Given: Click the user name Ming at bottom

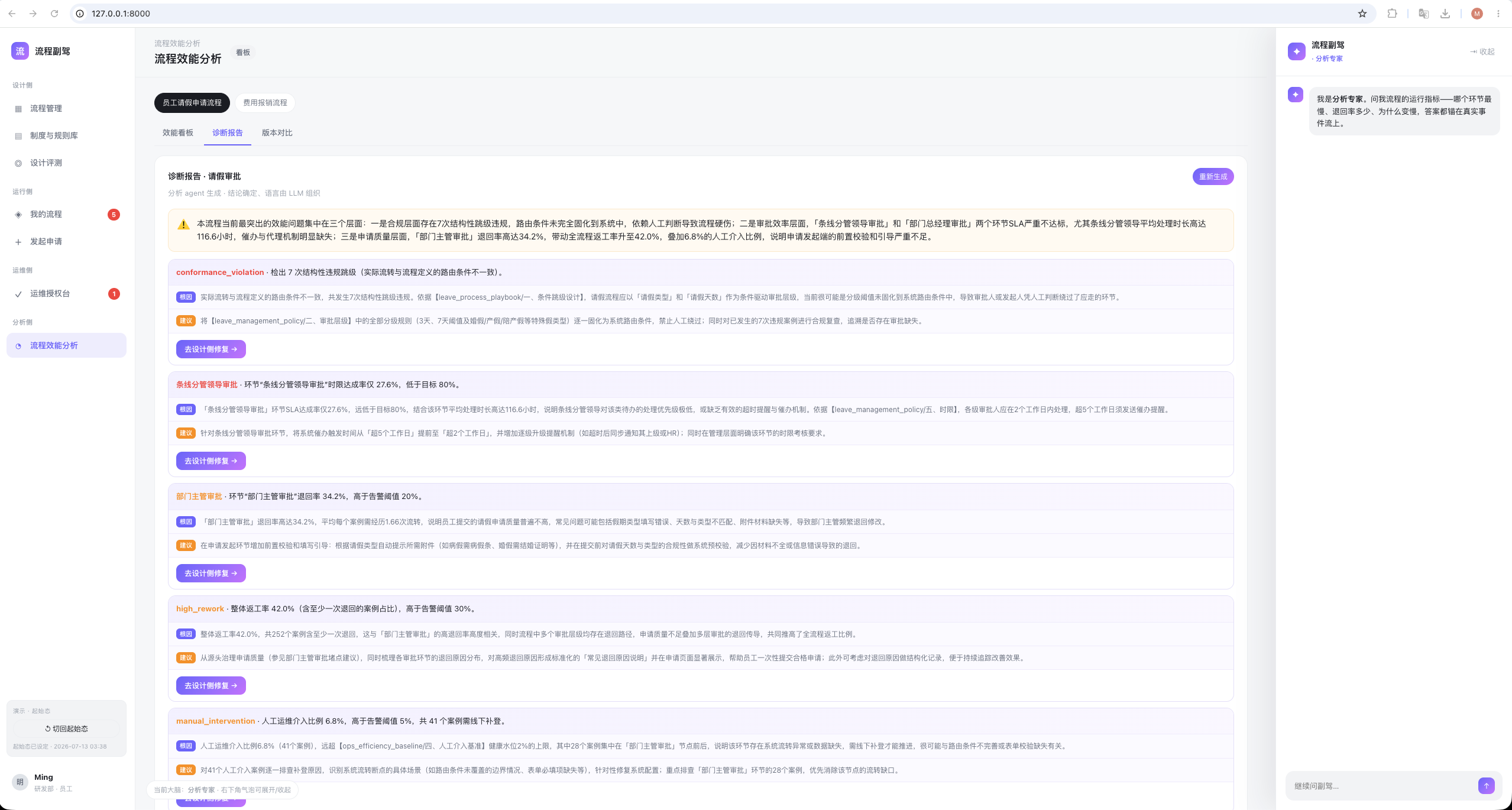Looking at the screenshot, I should click(44, 777).
